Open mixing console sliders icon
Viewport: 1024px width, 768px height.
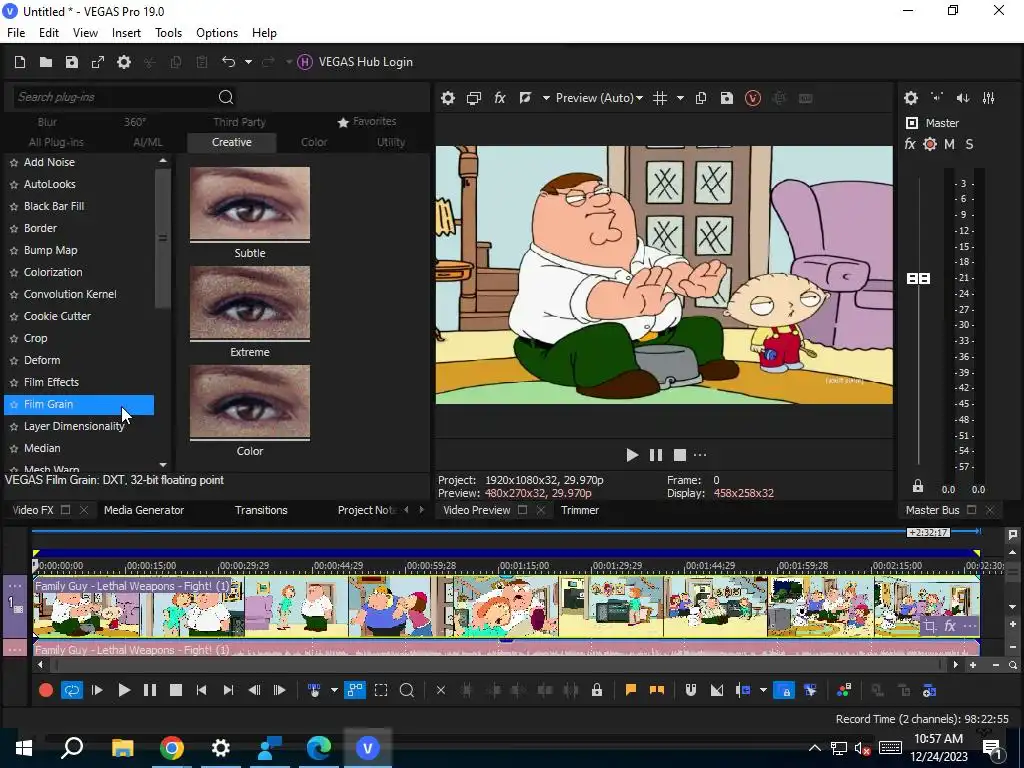coord(989,98)
